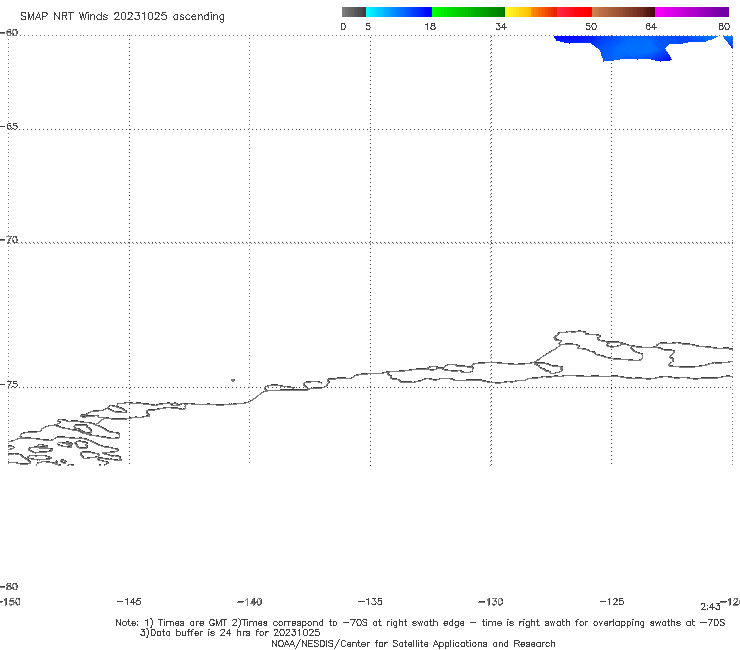Click the color bar label "34"
740x650 pixels.
501,26
